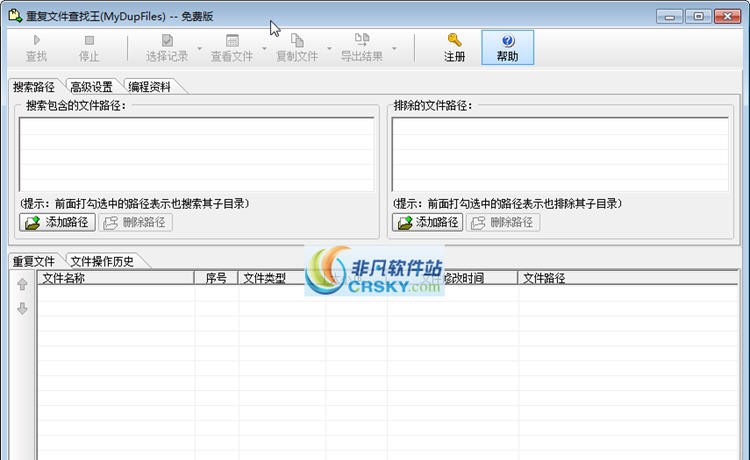Expand the 导出结果 dropdown arrow

pyautogui.click(x=394, y=48)
